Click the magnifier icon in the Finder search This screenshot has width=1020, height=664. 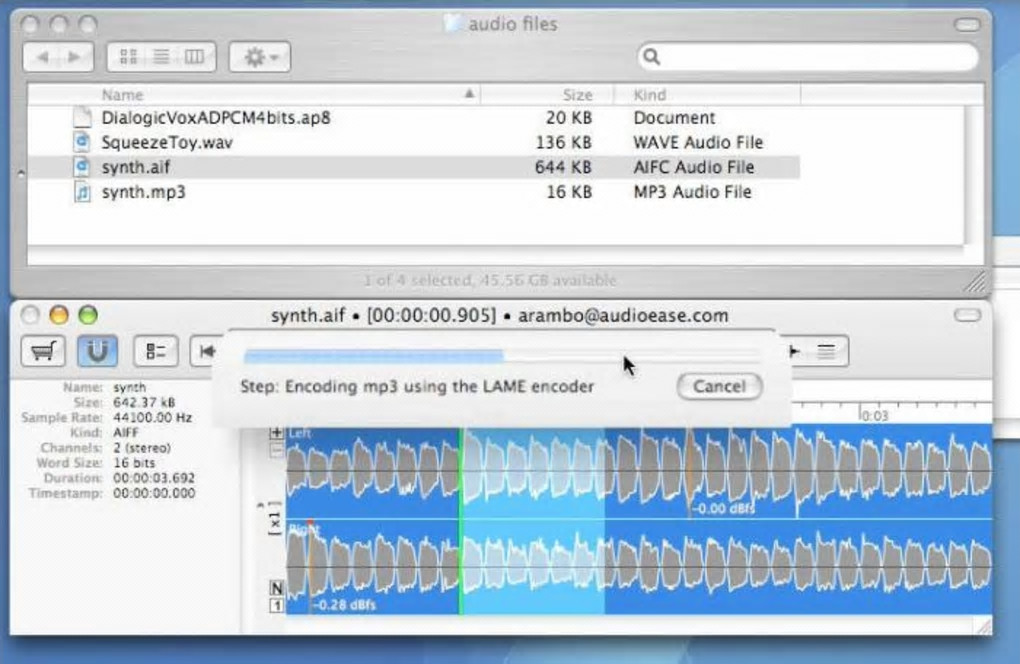[652, 57]
